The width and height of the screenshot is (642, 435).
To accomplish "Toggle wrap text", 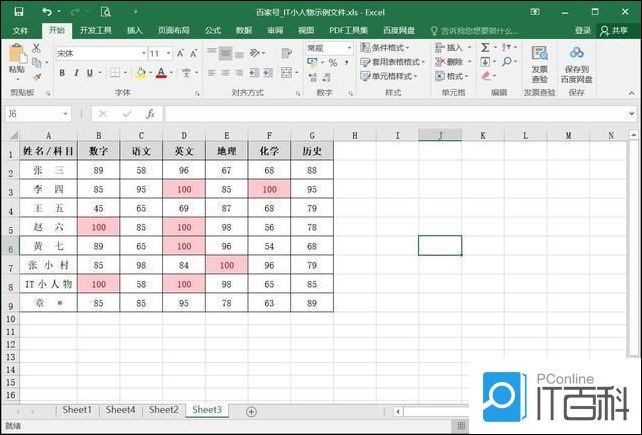I will pyautogui.click(x=287, y=53).
